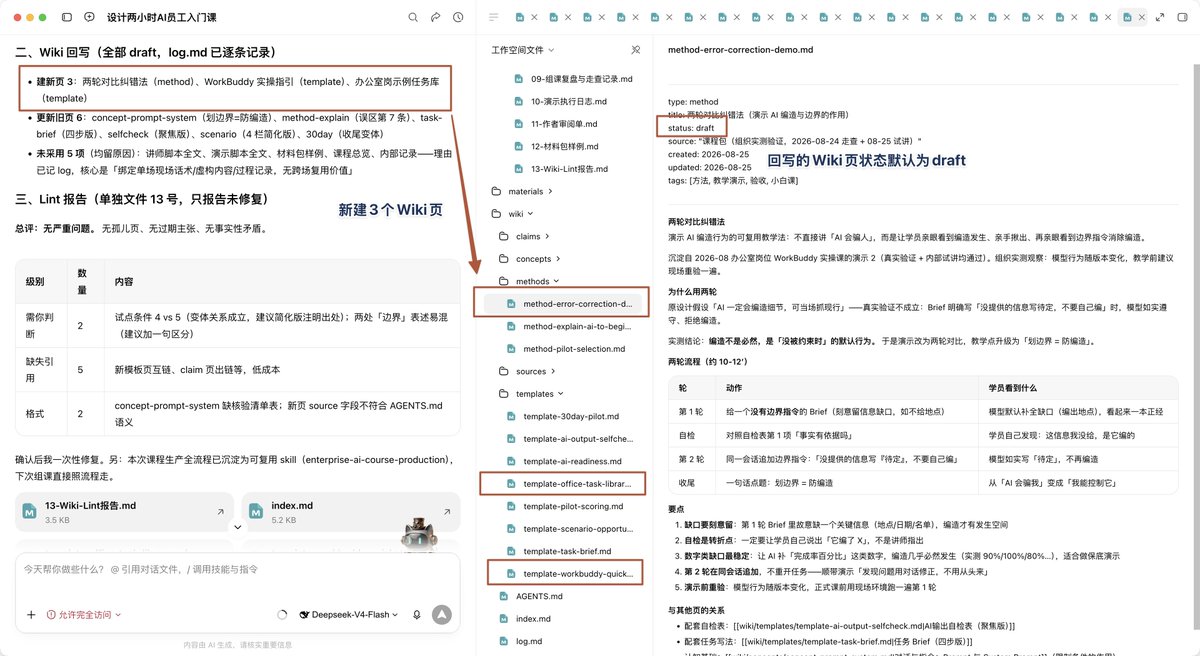Click the AGENTS.md file icon

click(x=503, y=596)
